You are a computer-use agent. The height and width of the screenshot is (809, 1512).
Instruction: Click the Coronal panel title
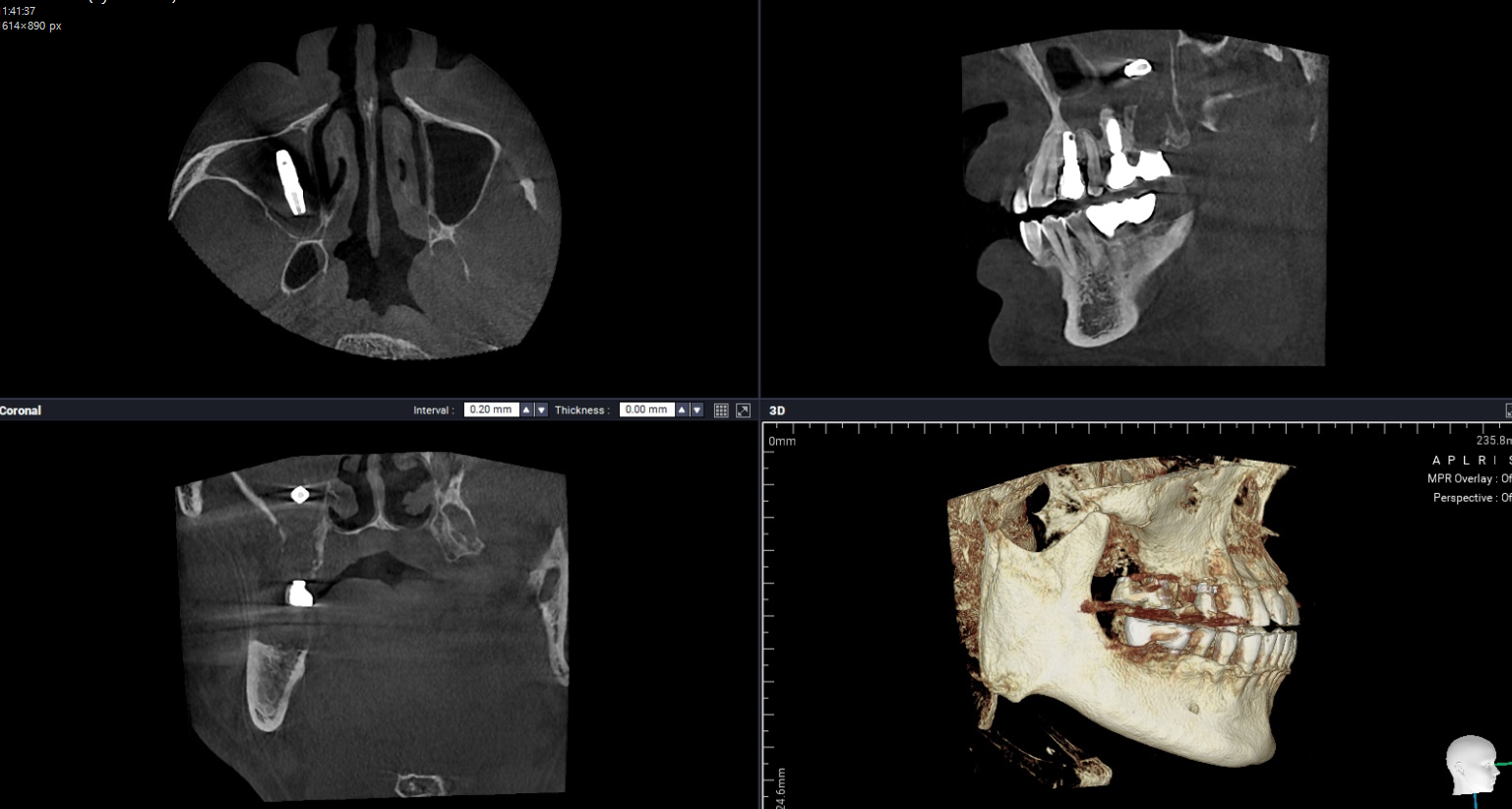(x=21, y=410)
